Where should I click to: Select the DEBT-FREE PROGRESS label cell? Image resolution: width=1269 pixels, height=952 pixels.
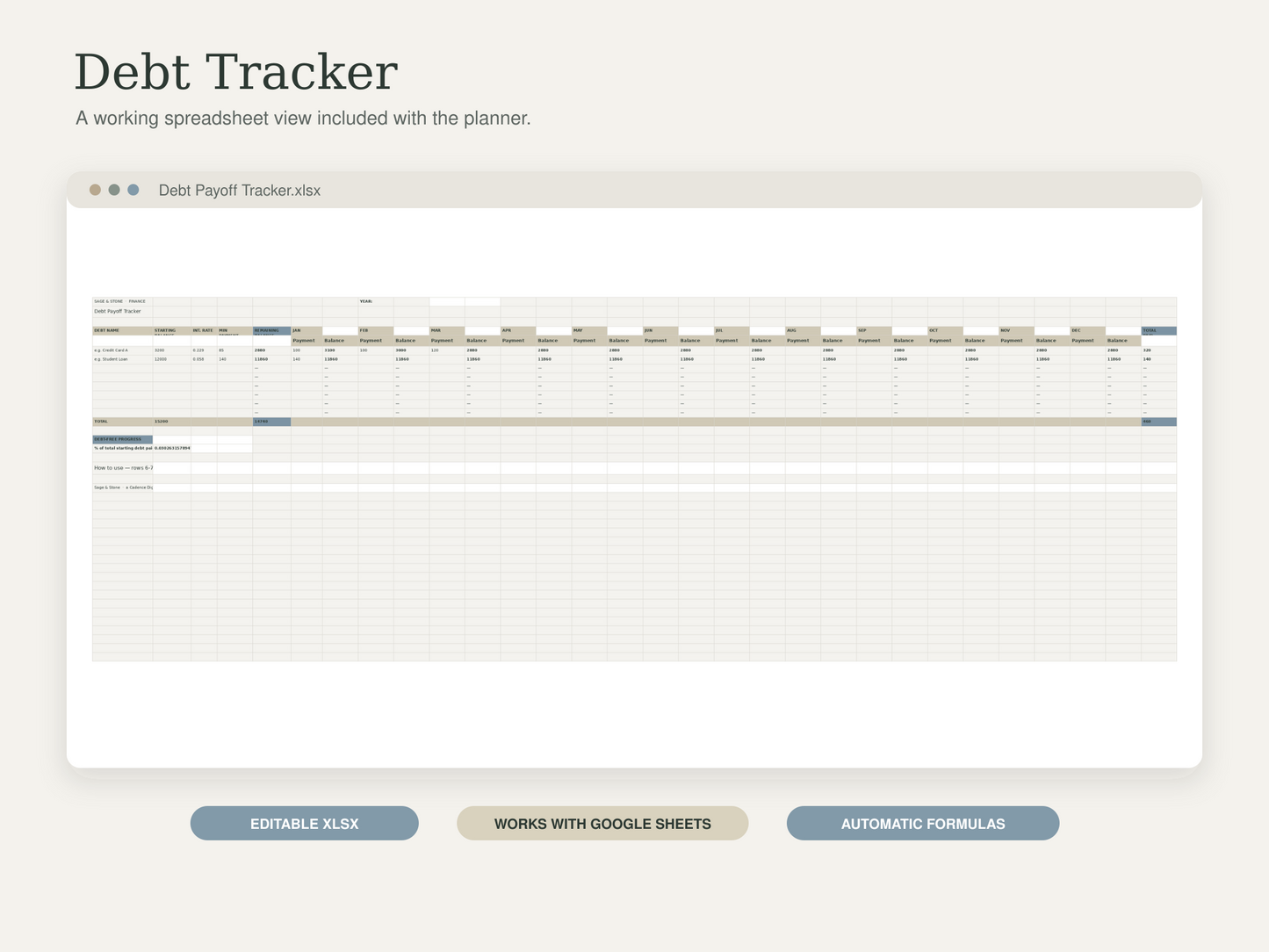click(122, 439)
